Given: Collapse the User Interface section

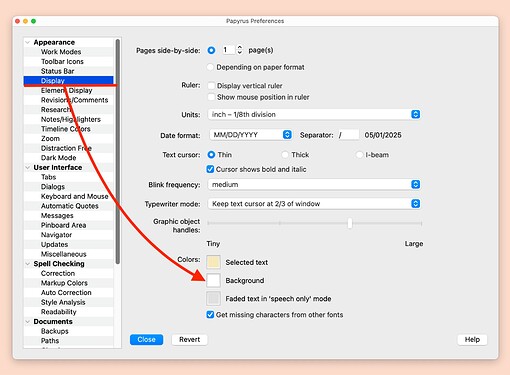Looking at the screenshot, I should point(28,167).
